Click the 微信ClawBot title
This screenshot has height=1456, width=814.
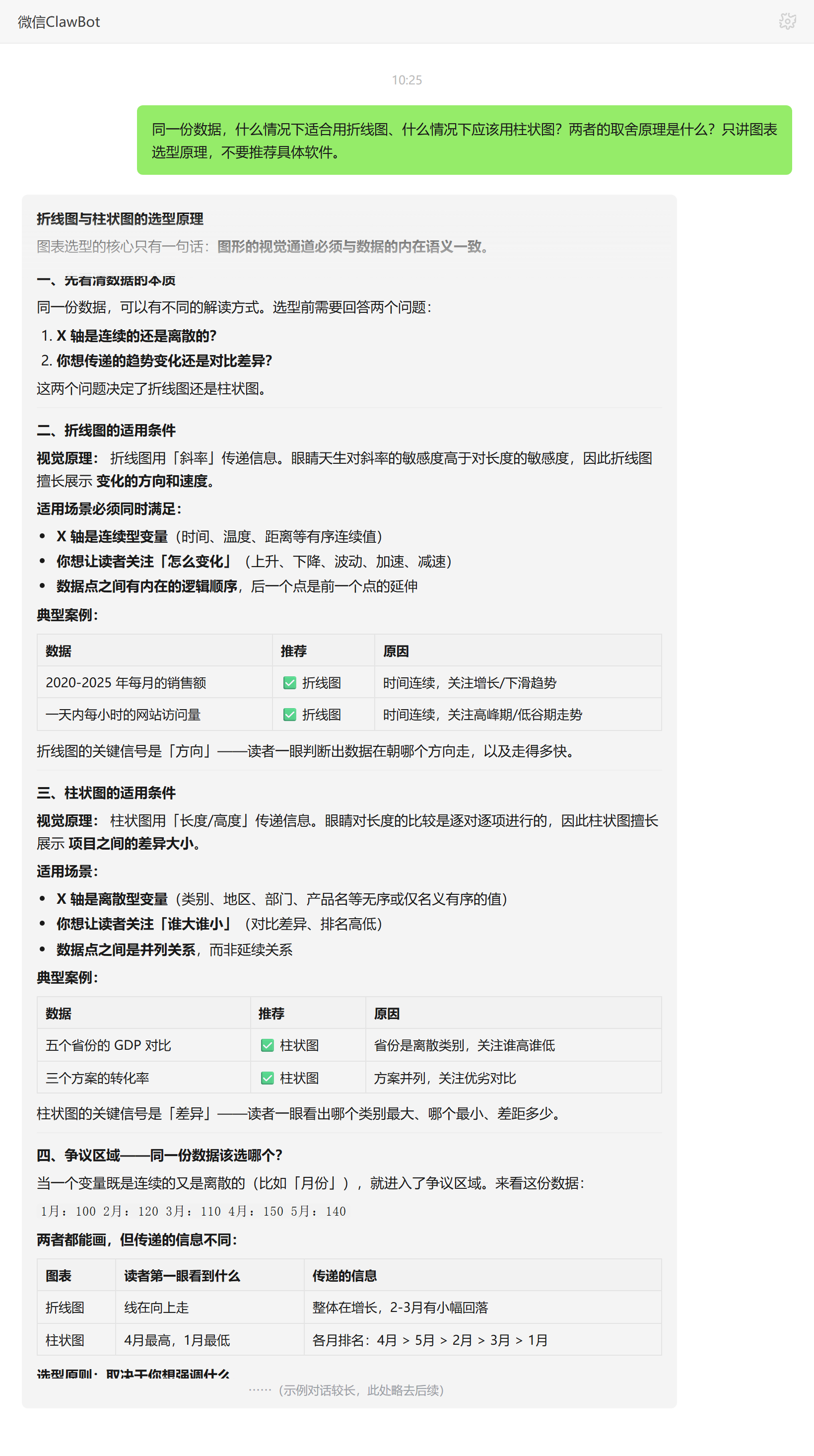pyautogui.click(x=59, y=21)
